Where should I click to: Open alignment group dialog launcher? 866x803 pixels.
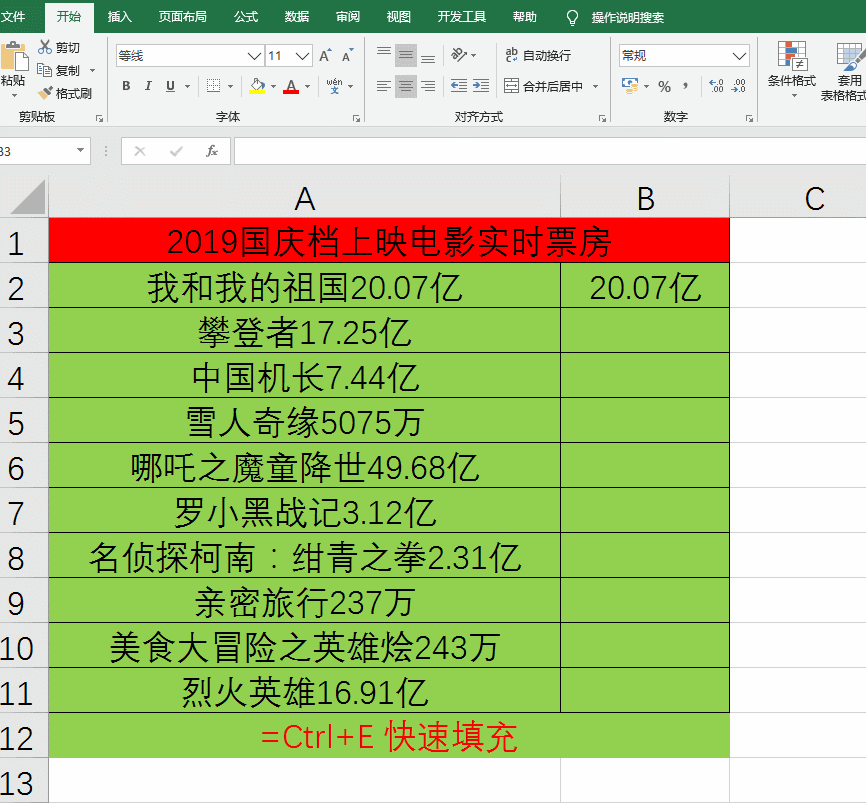pyautogui.click(x=602, y=118)
